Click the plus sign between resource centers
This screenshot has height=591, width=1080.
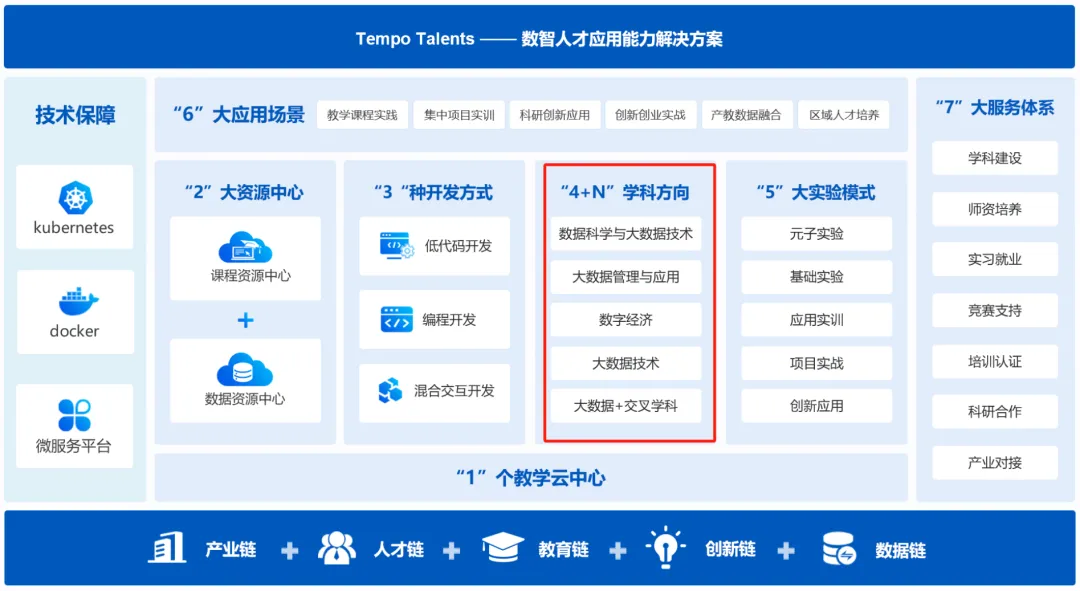[x=245, y=320]
